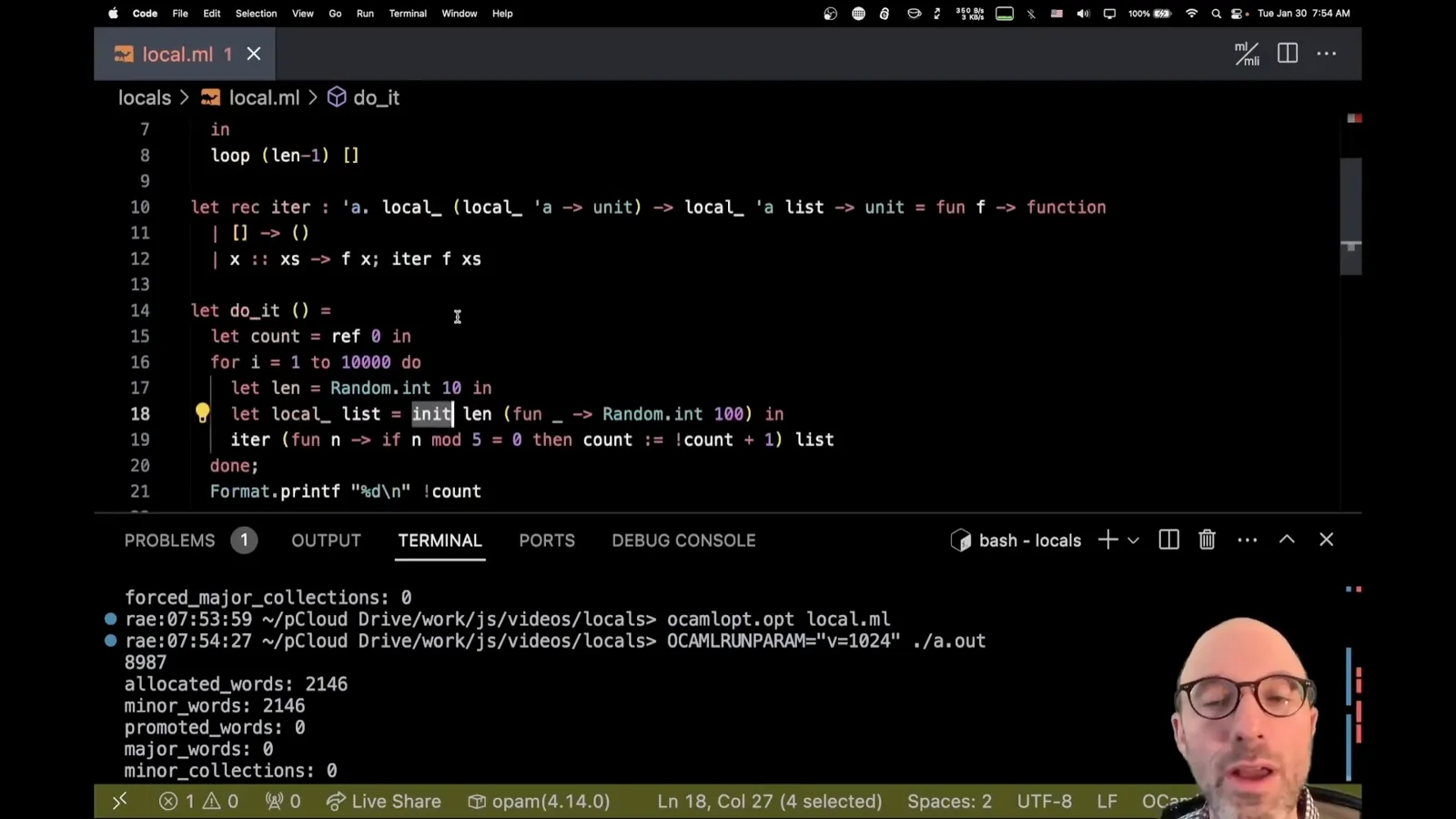Select opam(4.14.0) sandbox switcher
The width and height of the screenshot is (1456, 819).
539,802
